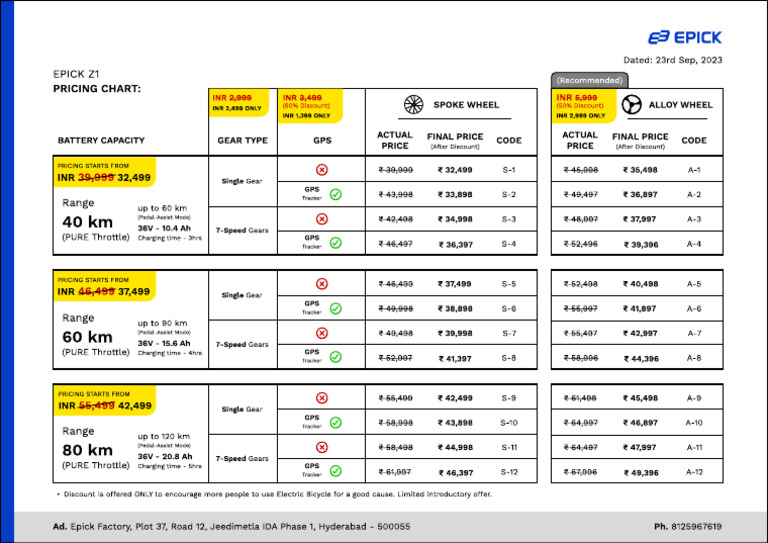Tap the green check in S-6 row

(336, 308)
